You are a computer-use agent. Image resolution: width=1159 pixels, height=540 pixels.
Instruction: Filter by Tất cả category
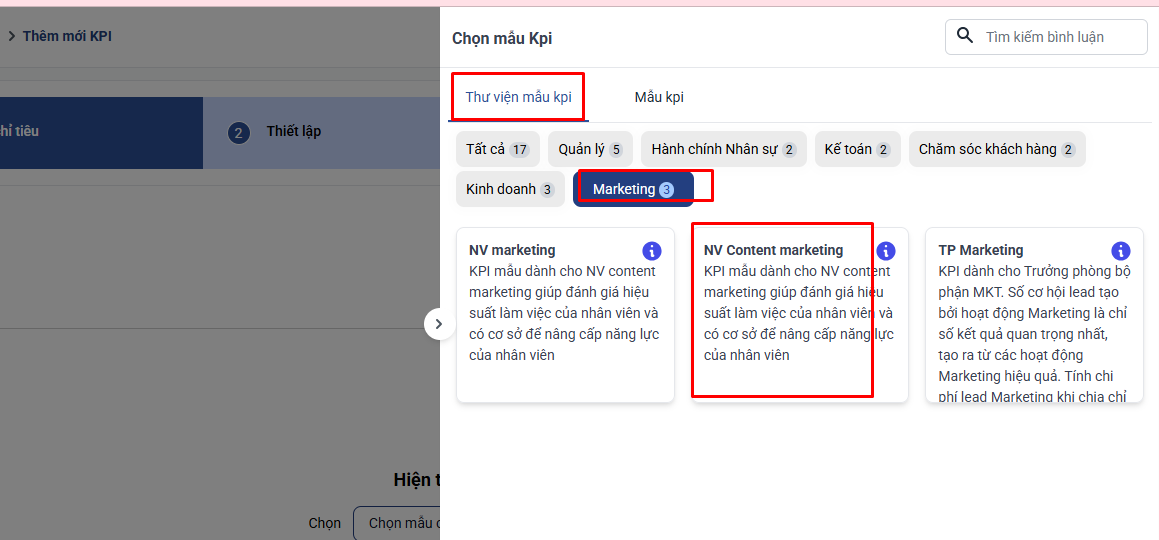[497, 149]
